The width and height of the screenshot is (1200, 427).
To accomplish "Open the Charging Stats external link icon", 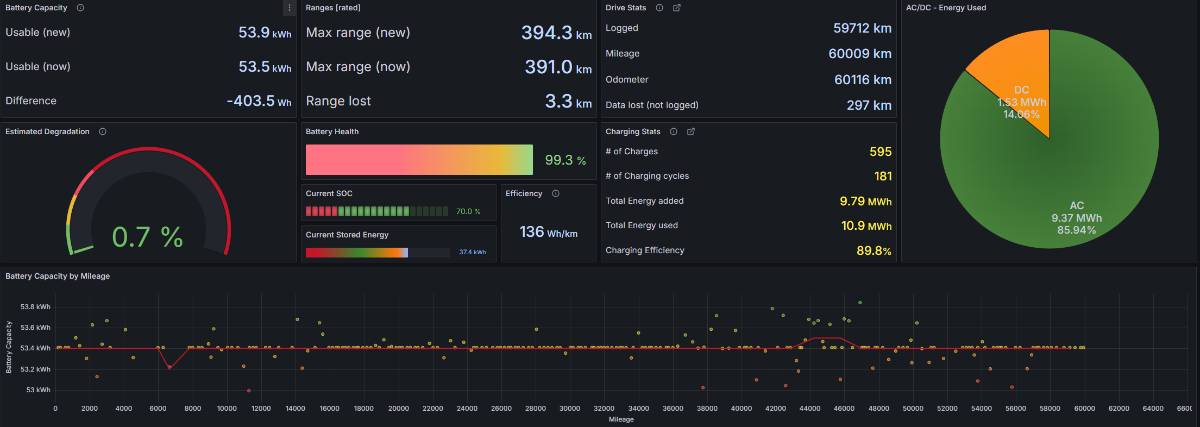I will [691, 131].
